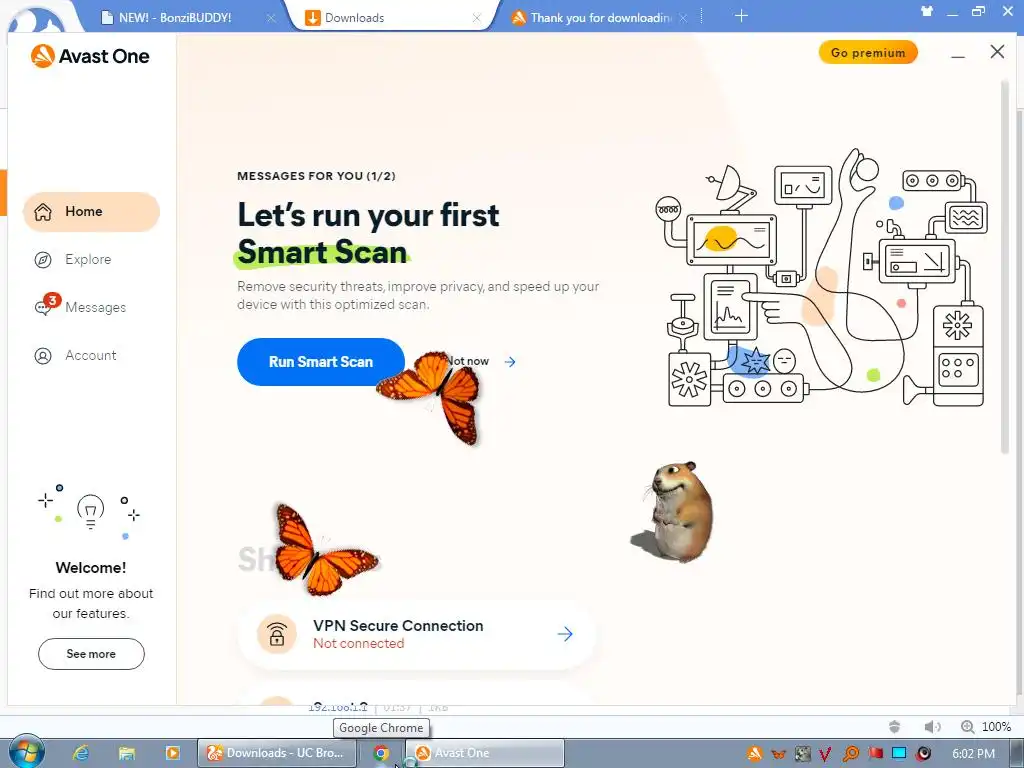Viewport: 1024px width, 768px height.
Task: Click the UC Browser skin shirt icon
Action: point(926,11)
